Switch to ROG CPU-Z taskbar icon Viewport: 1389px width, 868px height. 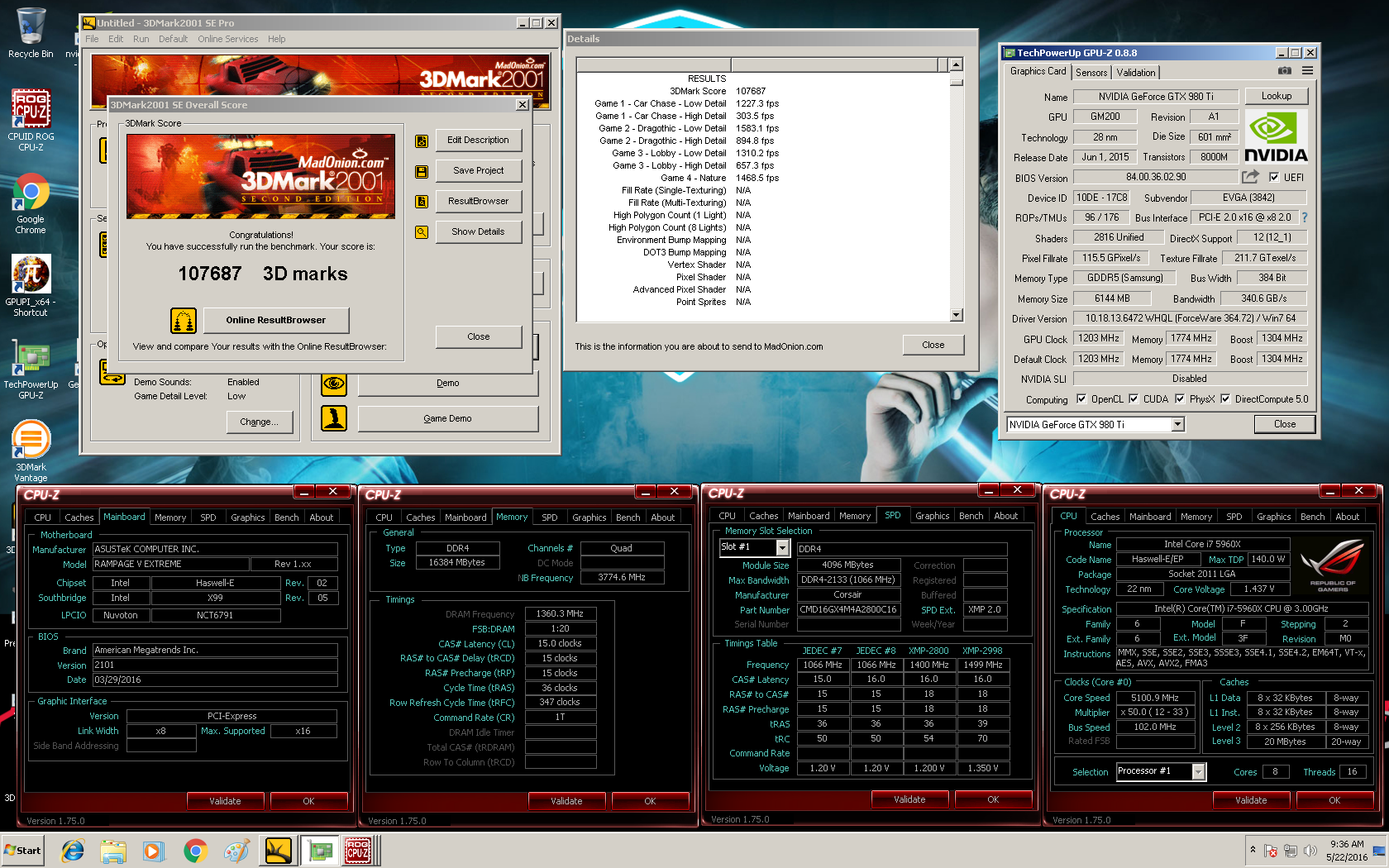[x=358, y=851]
